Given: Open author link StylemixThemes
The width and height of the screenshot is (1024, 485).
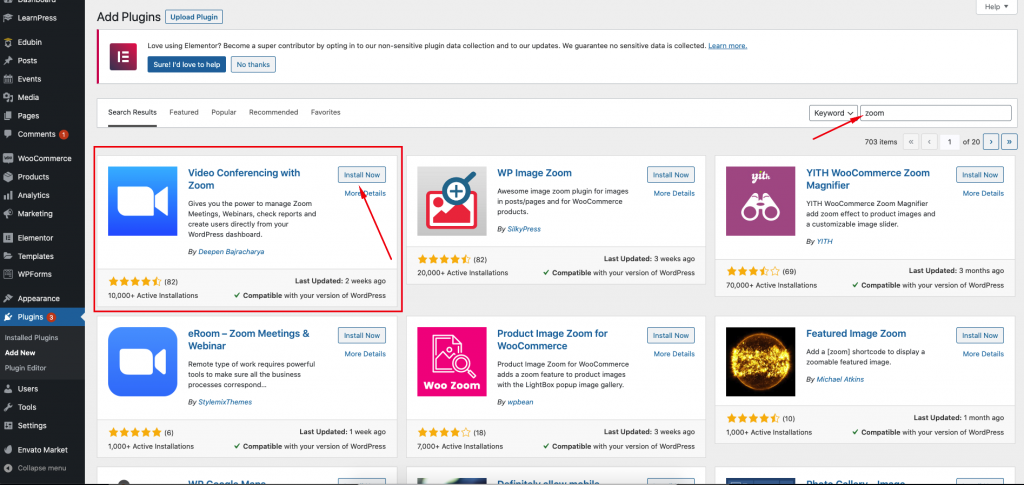Looking at the screenshot, I should point(225,402).
